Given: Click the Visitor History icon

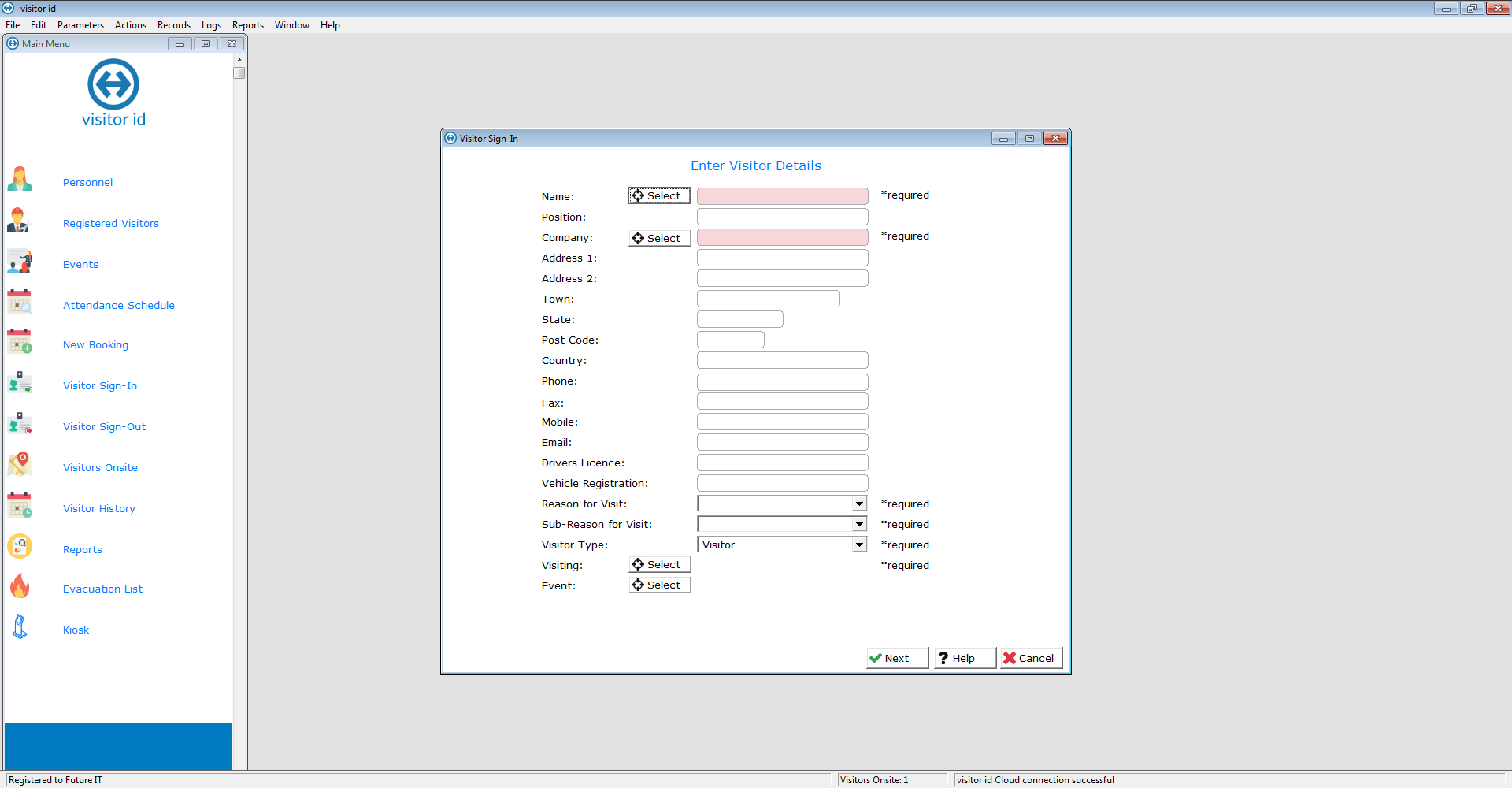Looking at the screenshot, I should (x=20, y=506).
